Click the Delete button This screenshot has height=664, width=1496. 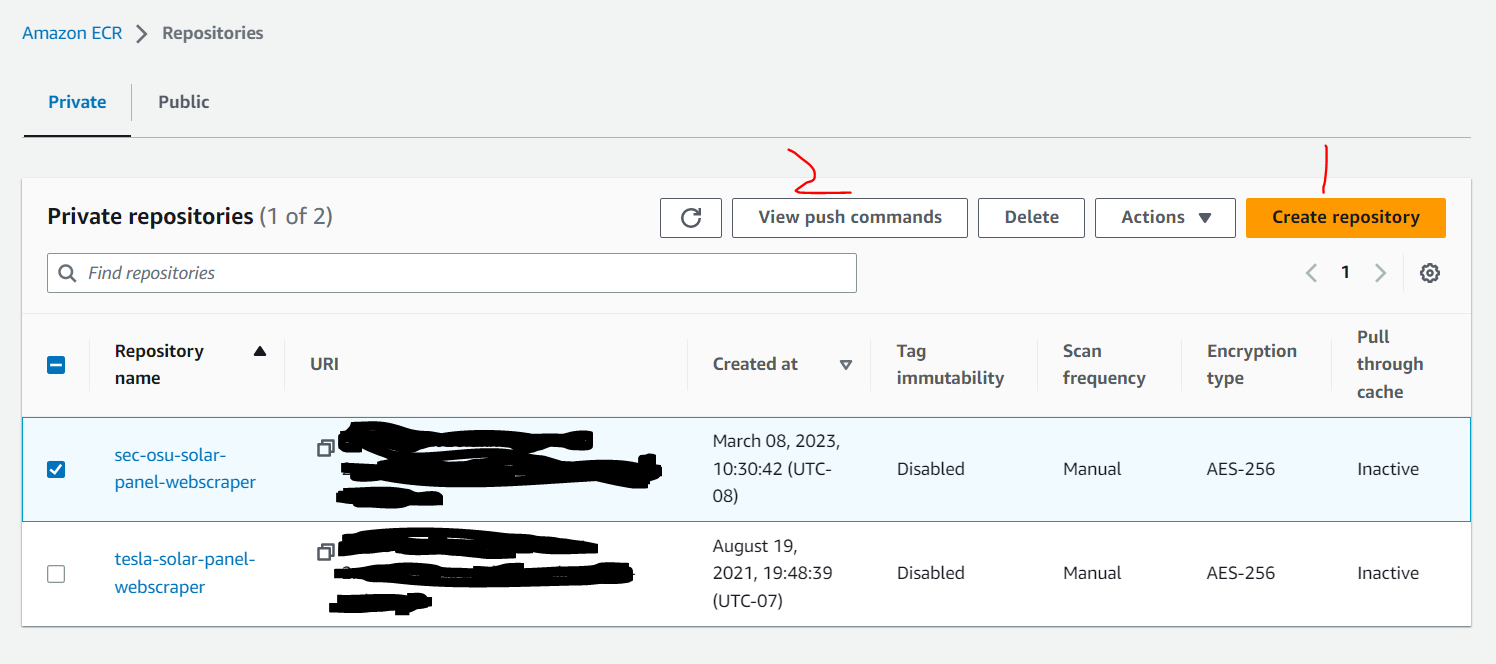(x=1031, y=218)
